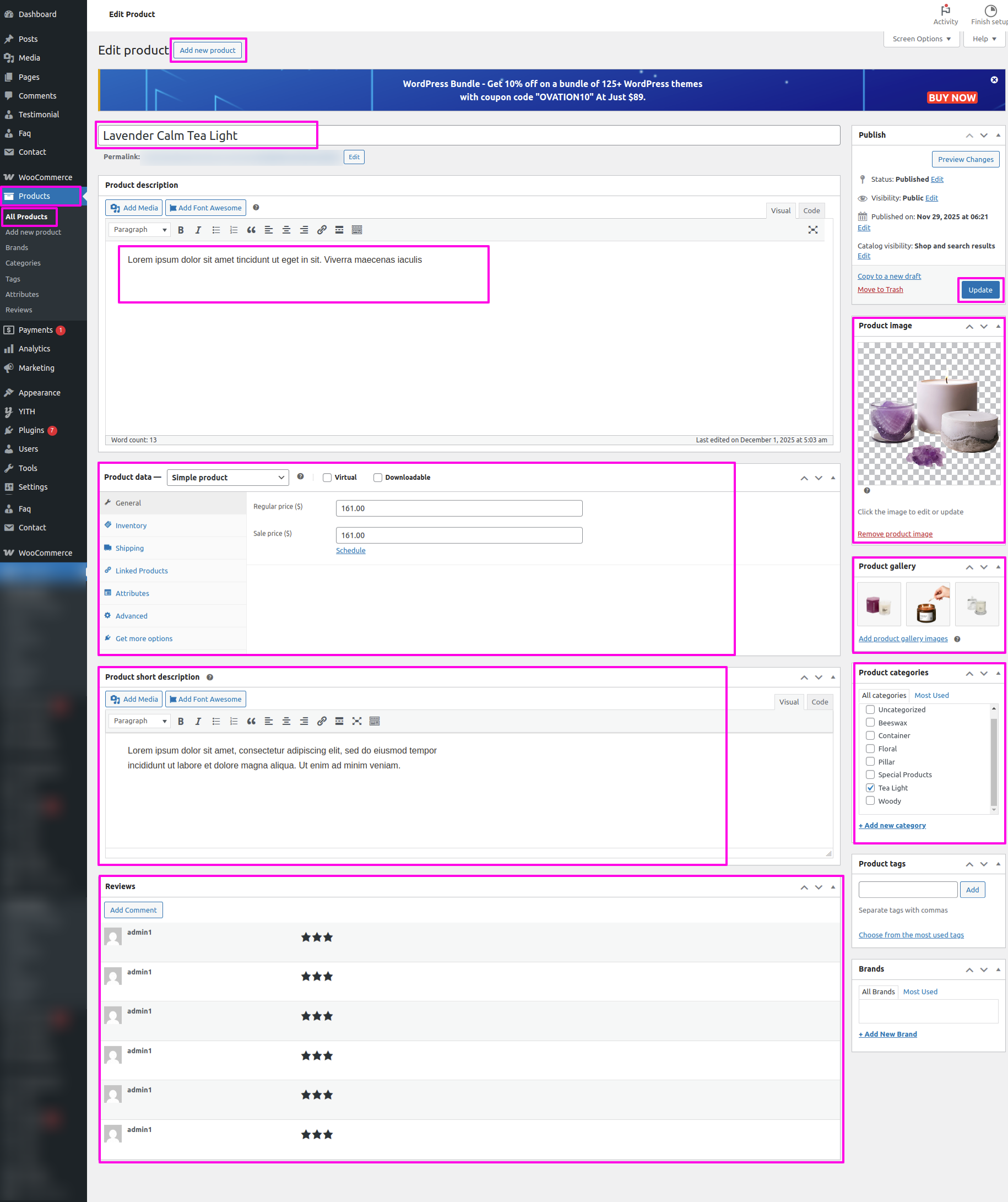Dismiss the WordPress Bundle banner
The image size is (1008, 1202).
(994, 80)
